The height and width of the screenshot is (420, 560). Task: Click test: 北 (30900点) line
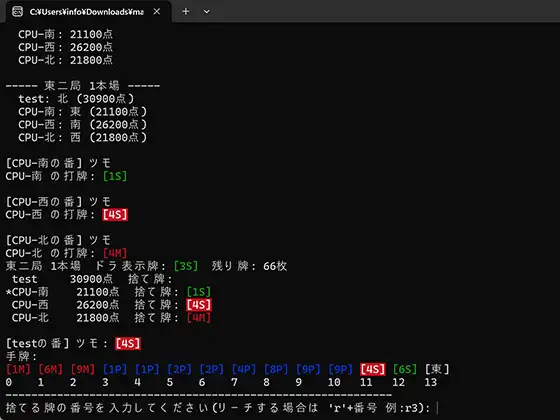(x=76, y=99)
